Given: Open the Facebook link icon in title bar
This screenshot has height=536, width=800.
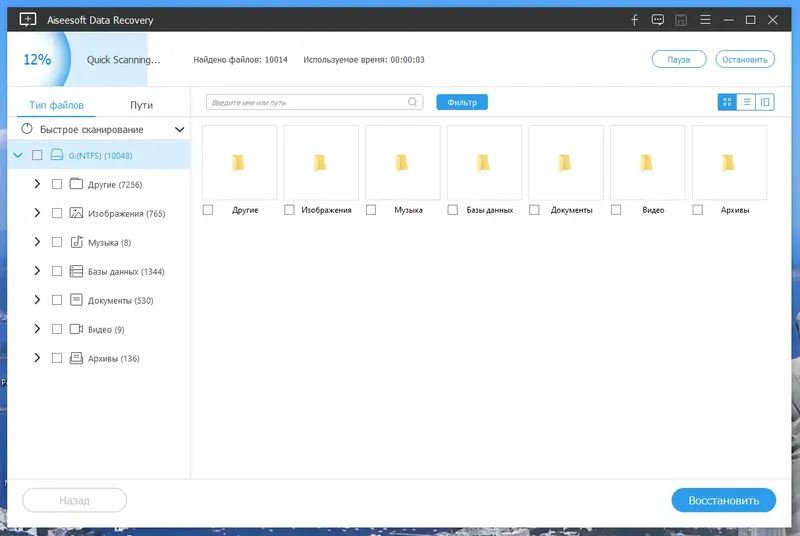Looking at the screenshot, I should (634, 20).
